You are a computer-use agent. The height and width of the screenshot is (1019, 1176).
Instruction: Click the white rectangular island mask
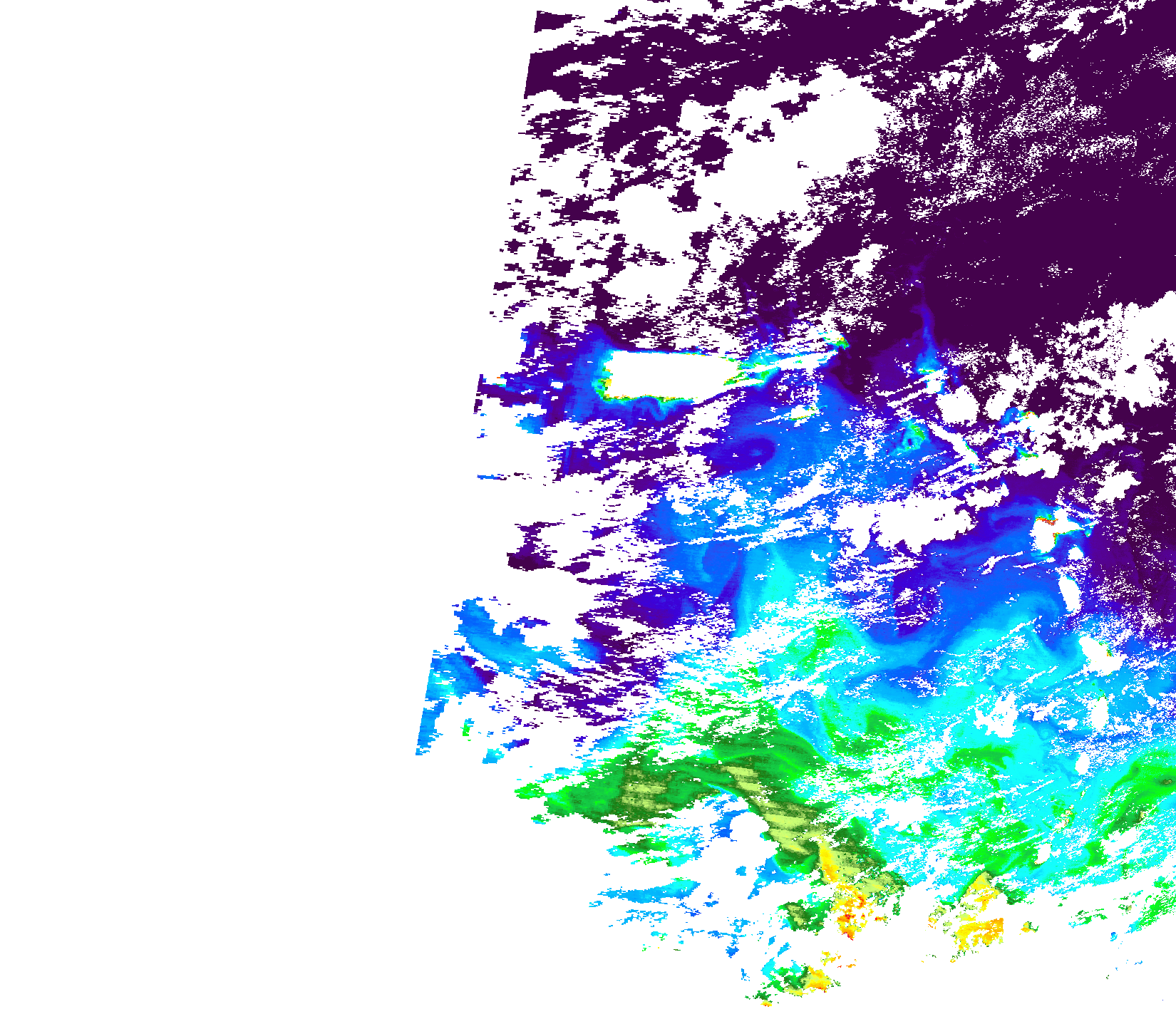tap(666, 374)
